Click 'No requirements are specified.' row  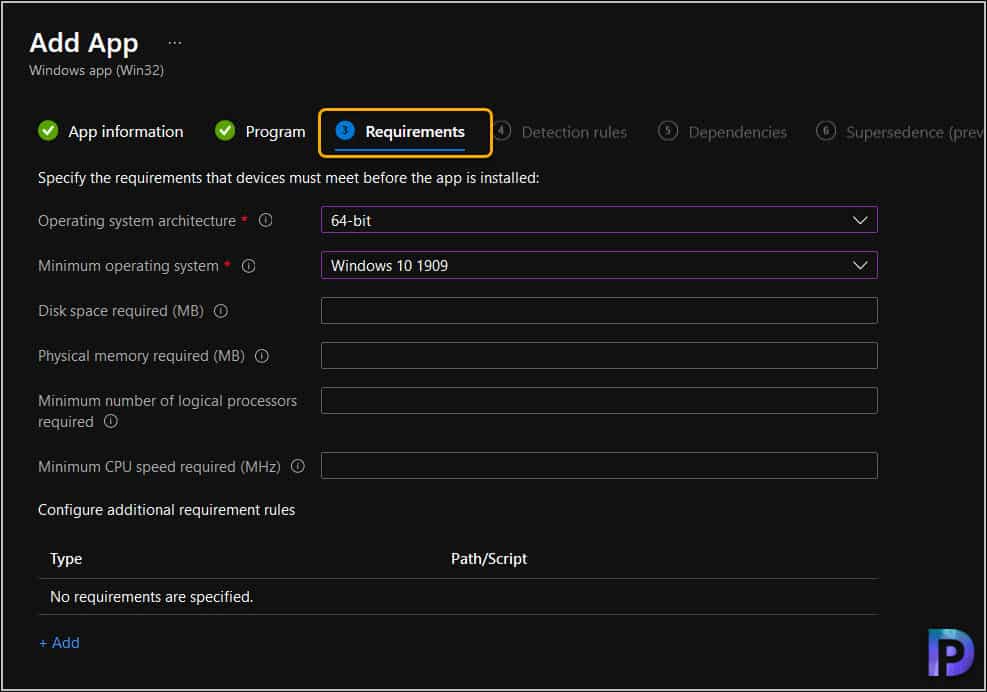(458, 597)
